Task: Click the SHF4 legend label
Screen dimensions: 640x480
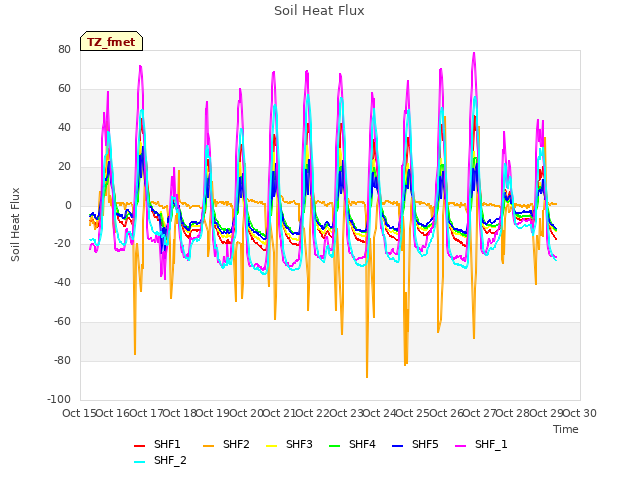Action: (x=362, y=444)
